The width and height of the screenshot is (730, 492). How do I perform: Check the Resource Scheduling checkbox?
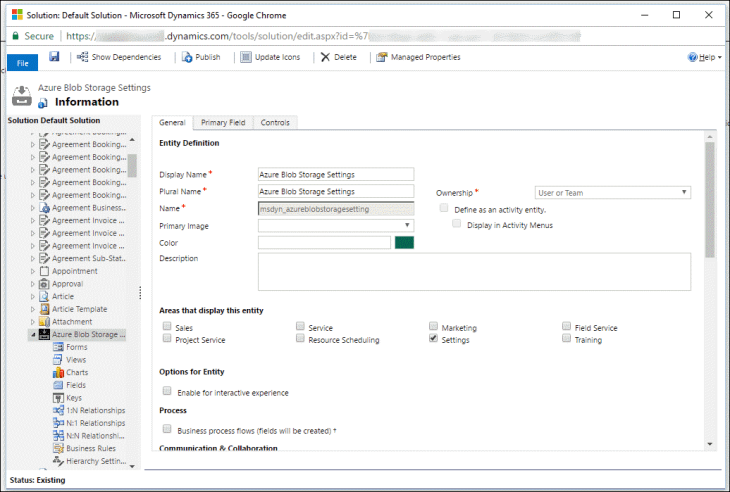click(x=300, y=338)
